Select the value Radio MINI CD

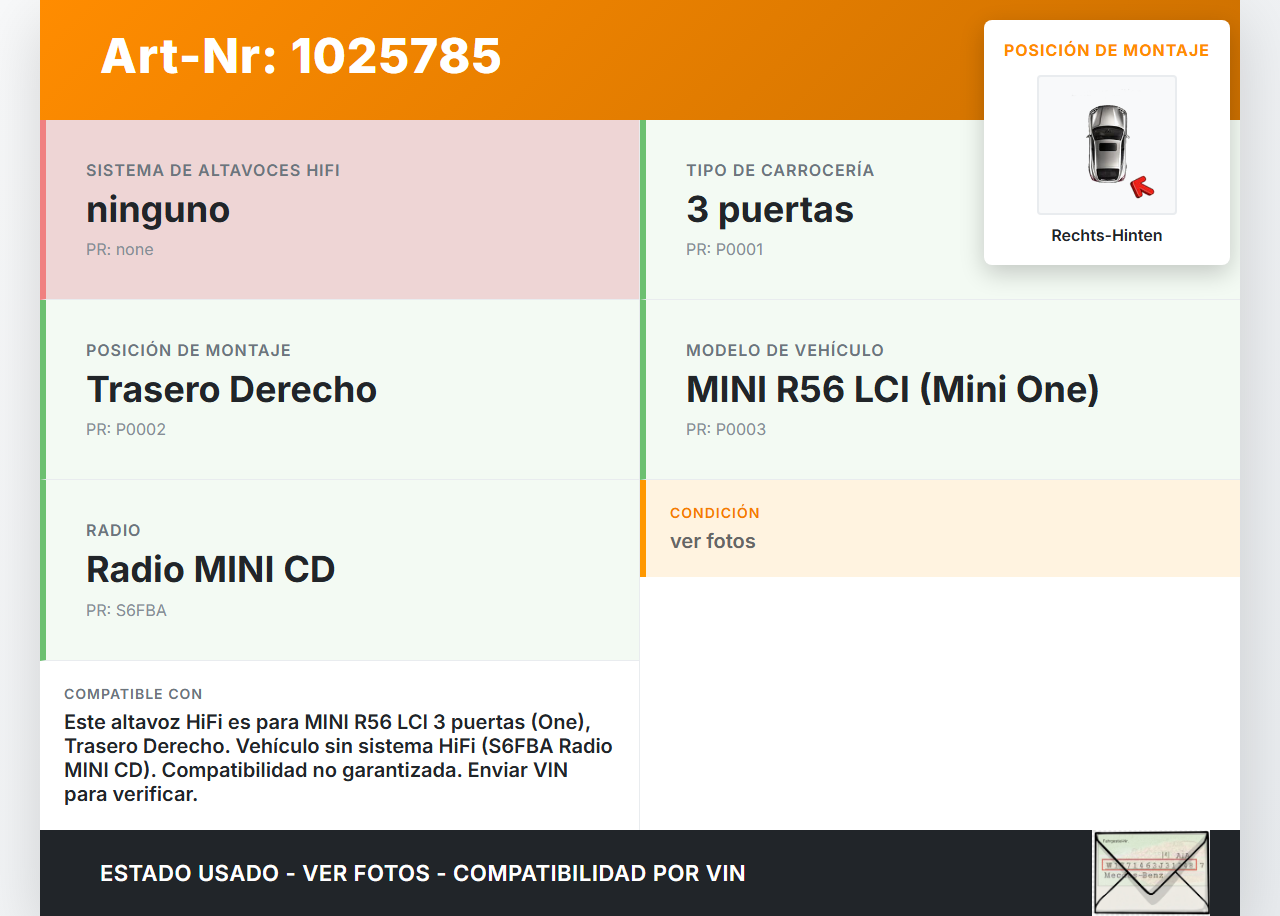point(210,569)
